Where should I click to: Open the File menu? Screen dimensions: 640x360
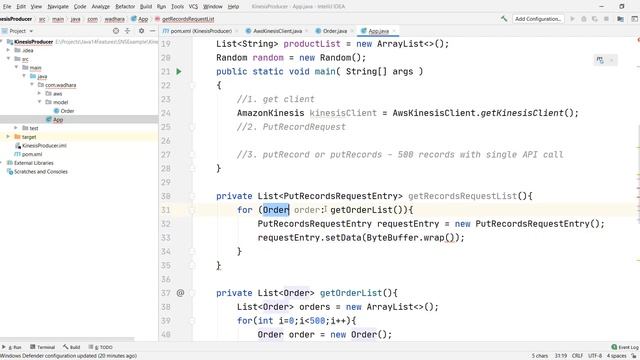click(x=7, y=7)
